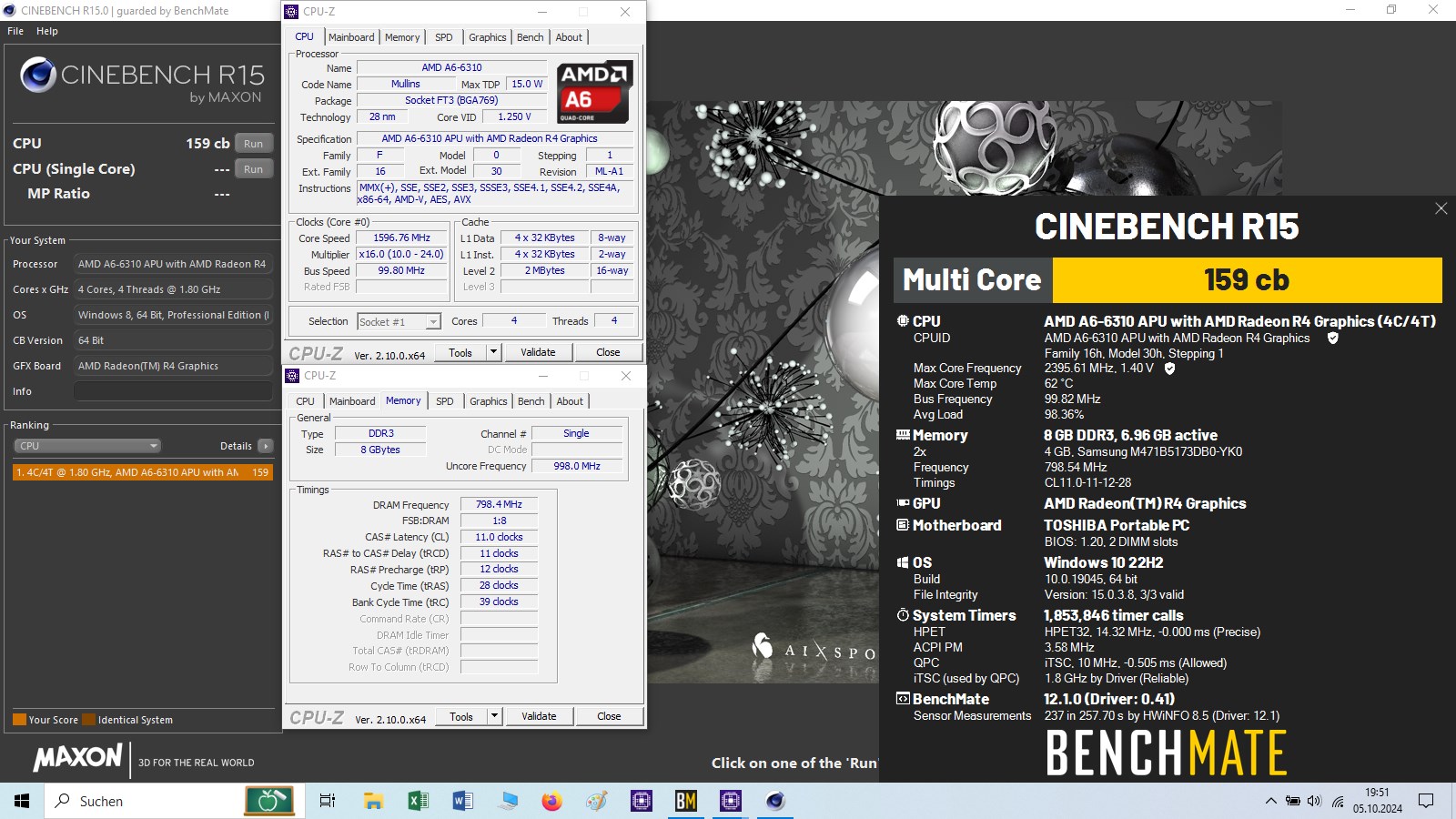Click the Multi Core 159 cb score bar

(1168, 279)
